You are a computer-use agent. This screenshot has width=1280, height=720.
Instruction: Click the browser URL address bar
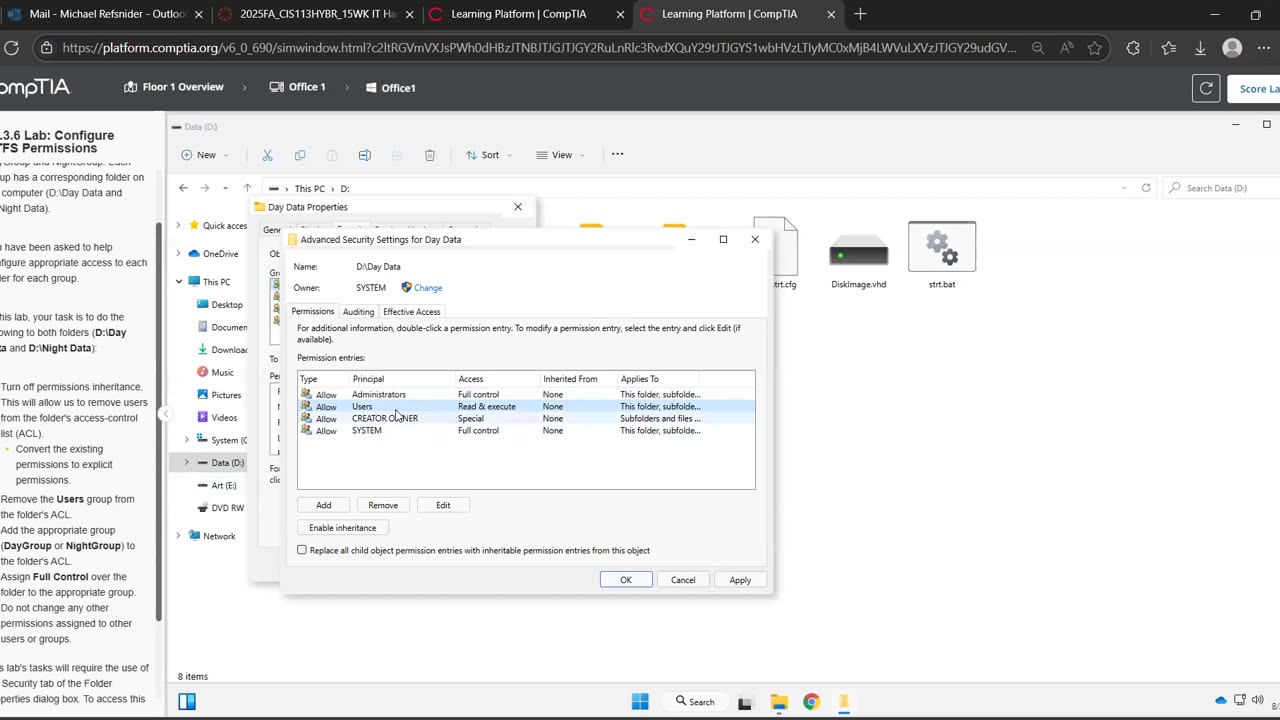pos(540,48)
